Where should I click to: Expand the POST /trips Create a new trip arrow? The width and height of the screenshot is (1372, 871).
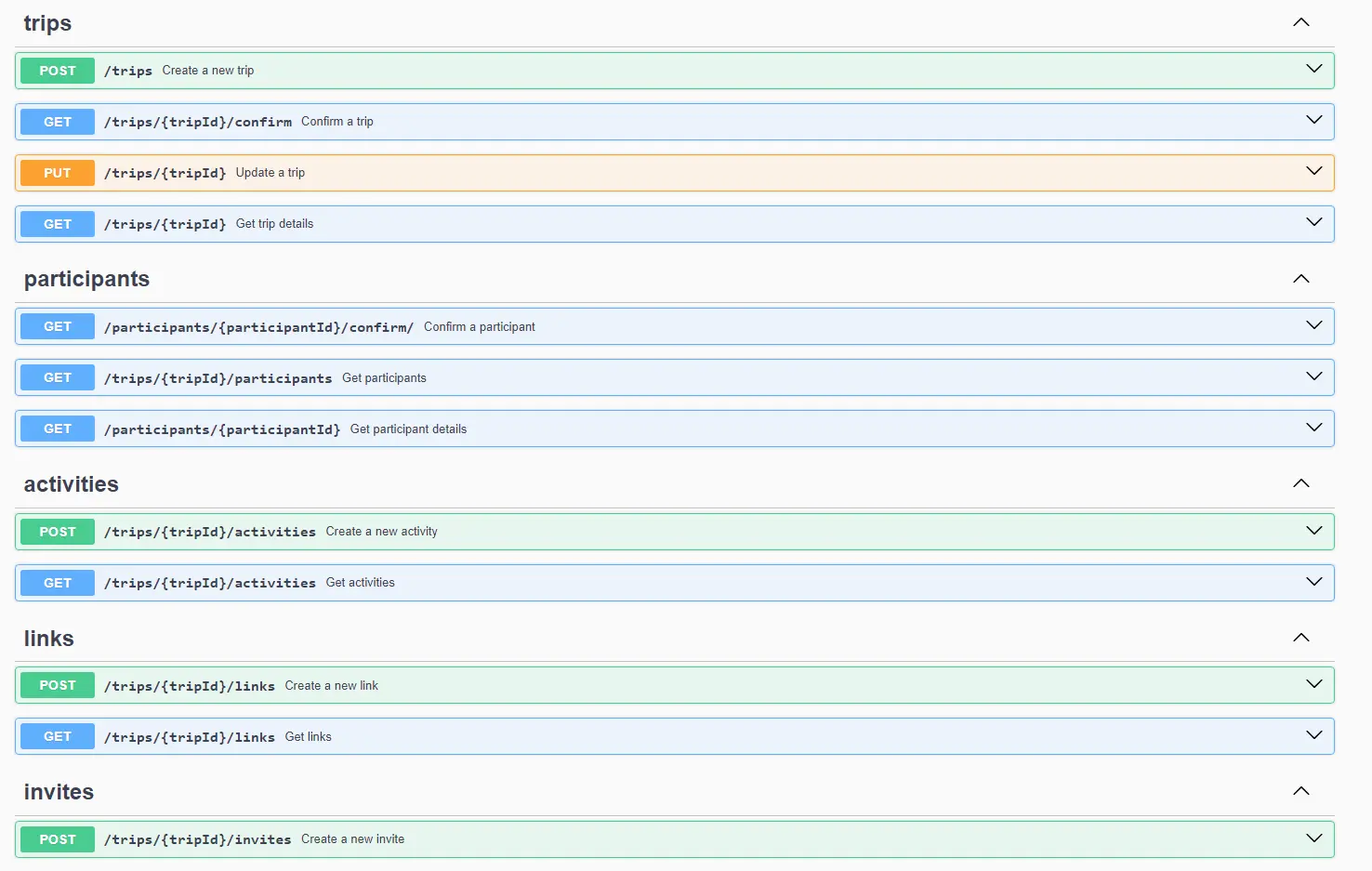tap(1314, 69)
